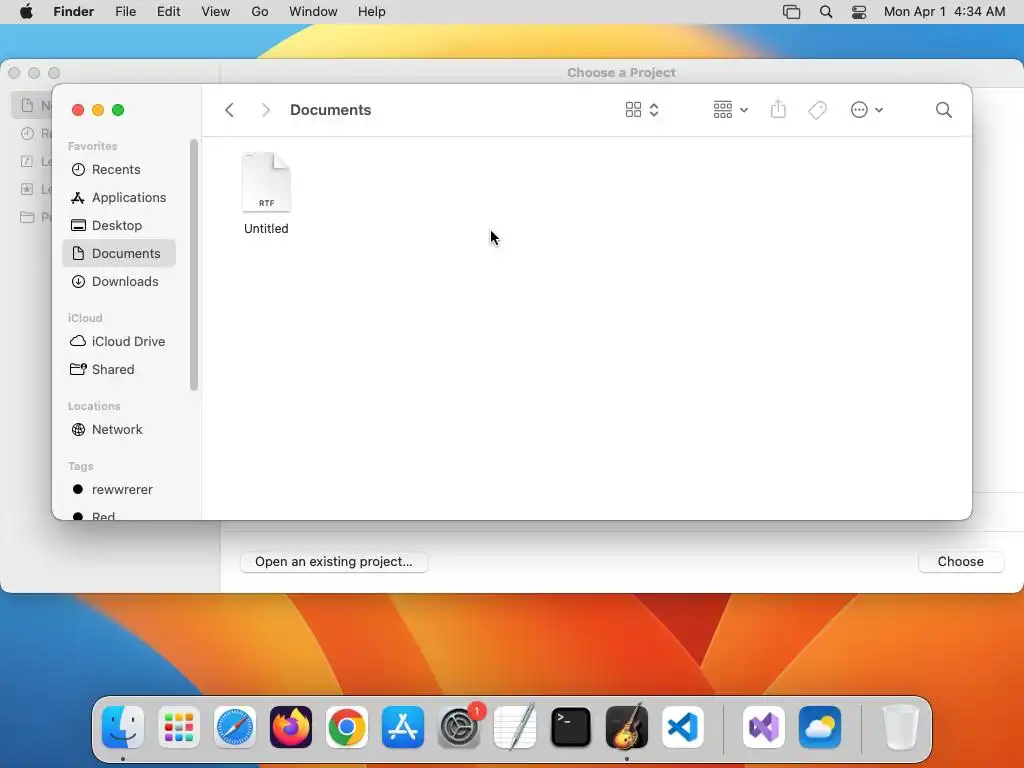Select the Untitled RTF file

click(x=266, y=193)
